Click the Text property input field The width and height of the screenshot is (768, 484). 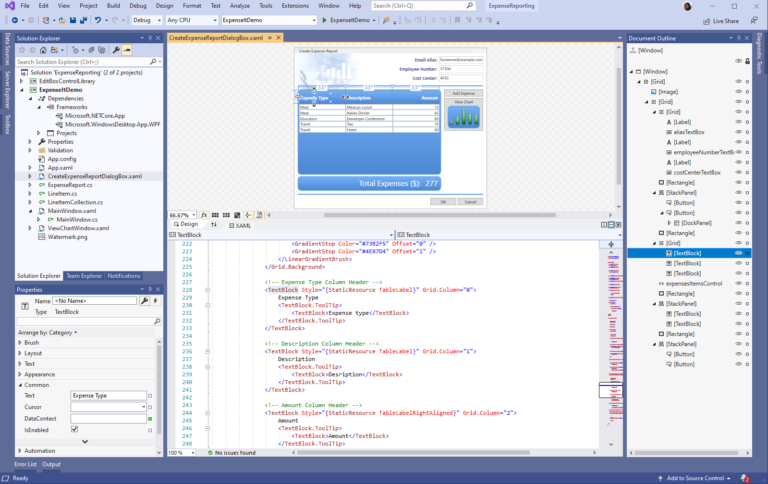(108, 396)
